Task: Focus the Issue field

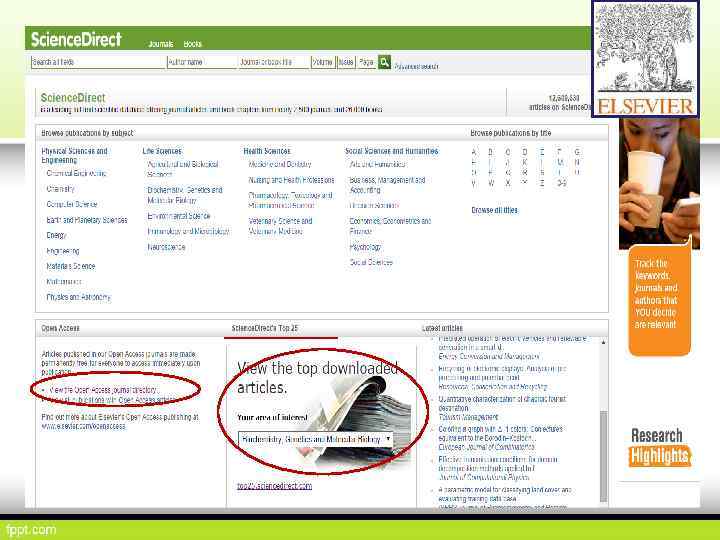Action: click(346, 62)
